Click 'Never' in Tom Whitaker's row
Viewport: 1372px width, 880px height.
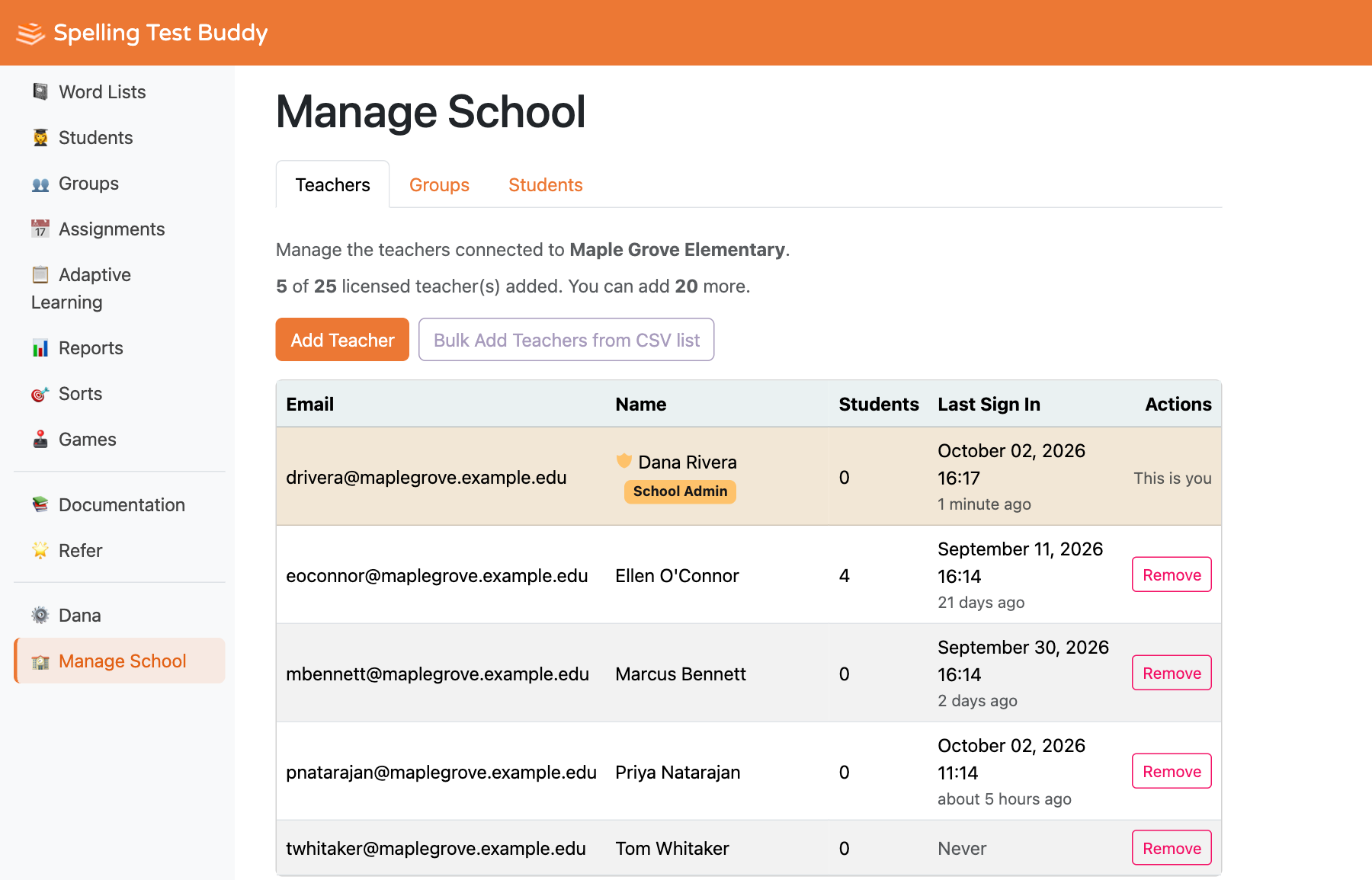point(962,848)
